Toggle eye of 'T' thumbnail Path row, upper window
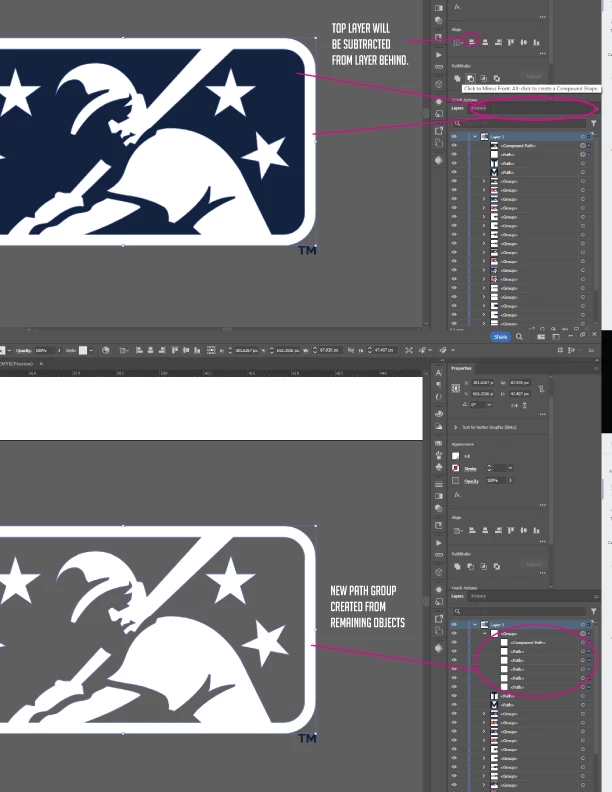This screenshot has width=612, height=792. [x=454, y=163]
